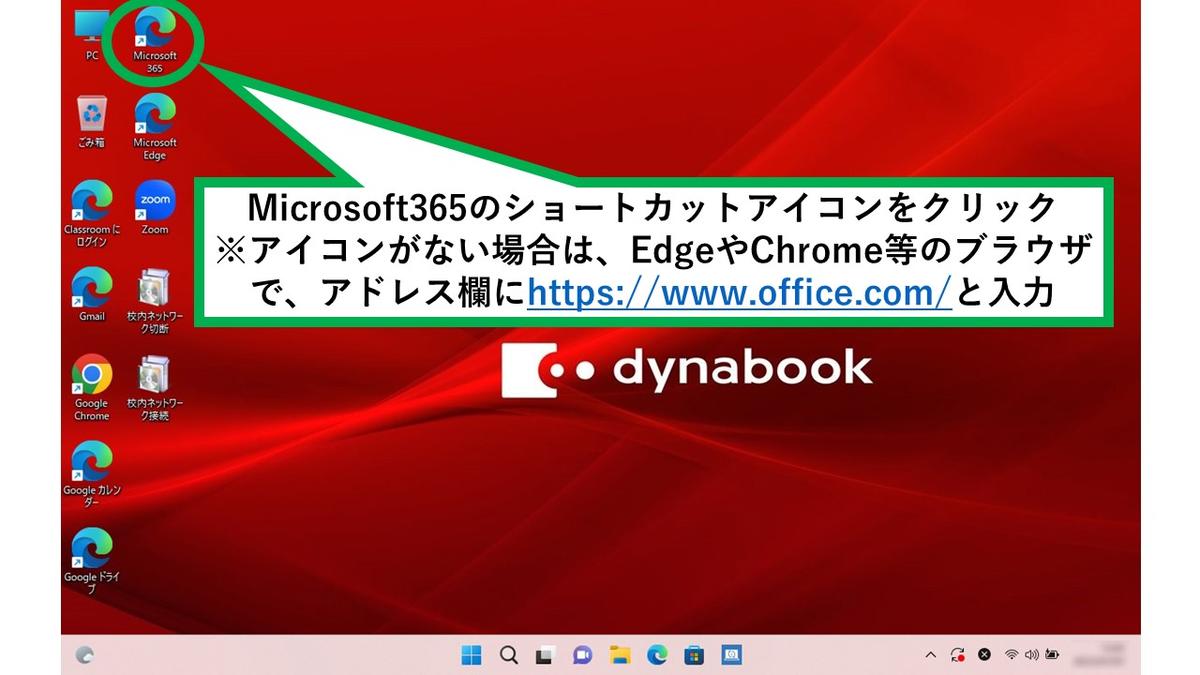Open the volume speaker tray icon
The height and width of the screenshot is (675, 1200).
click(x=1032, y=655)
